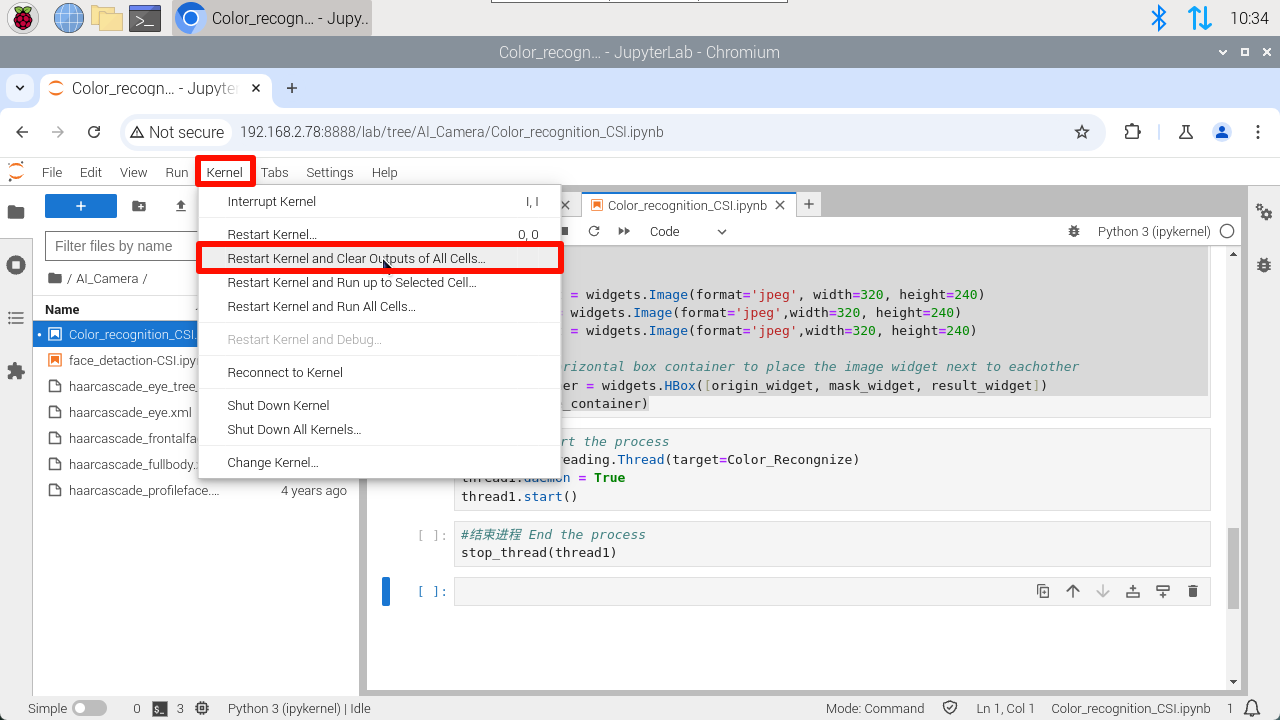The width and height of the screenshot is (1280, 720).
Task: Bookmark this page with star icon
Action: click(x=1081, y=132)
